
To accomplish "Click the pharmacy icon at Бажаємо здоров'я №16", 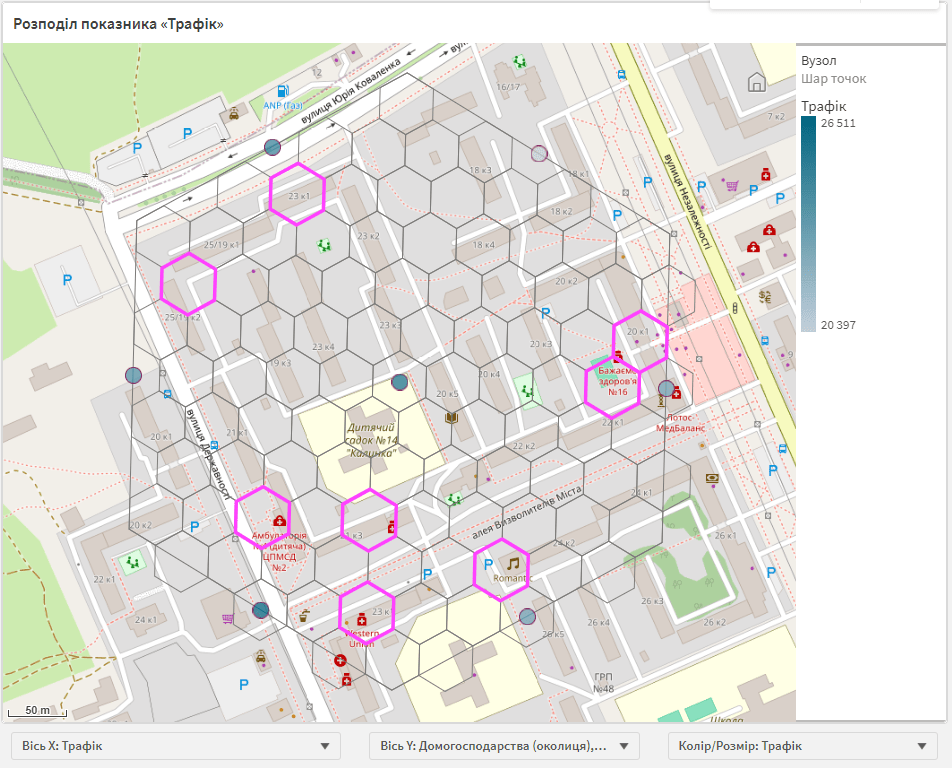I will click(x=618, y=356).
